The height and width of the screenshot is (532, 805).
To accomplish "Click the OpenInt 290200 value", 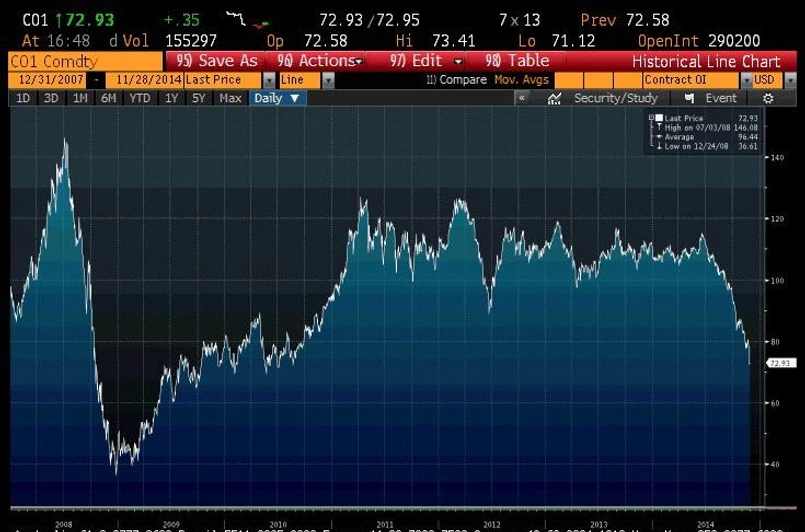I will click(734, 41).
